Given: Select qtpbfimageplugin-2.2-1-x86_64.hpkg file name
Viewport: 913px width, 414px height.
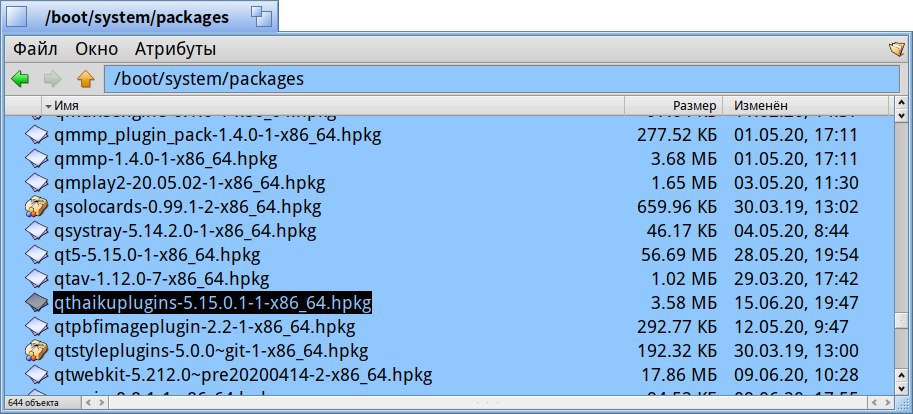Looking at the screenshot, I should [x=204, y=327].
